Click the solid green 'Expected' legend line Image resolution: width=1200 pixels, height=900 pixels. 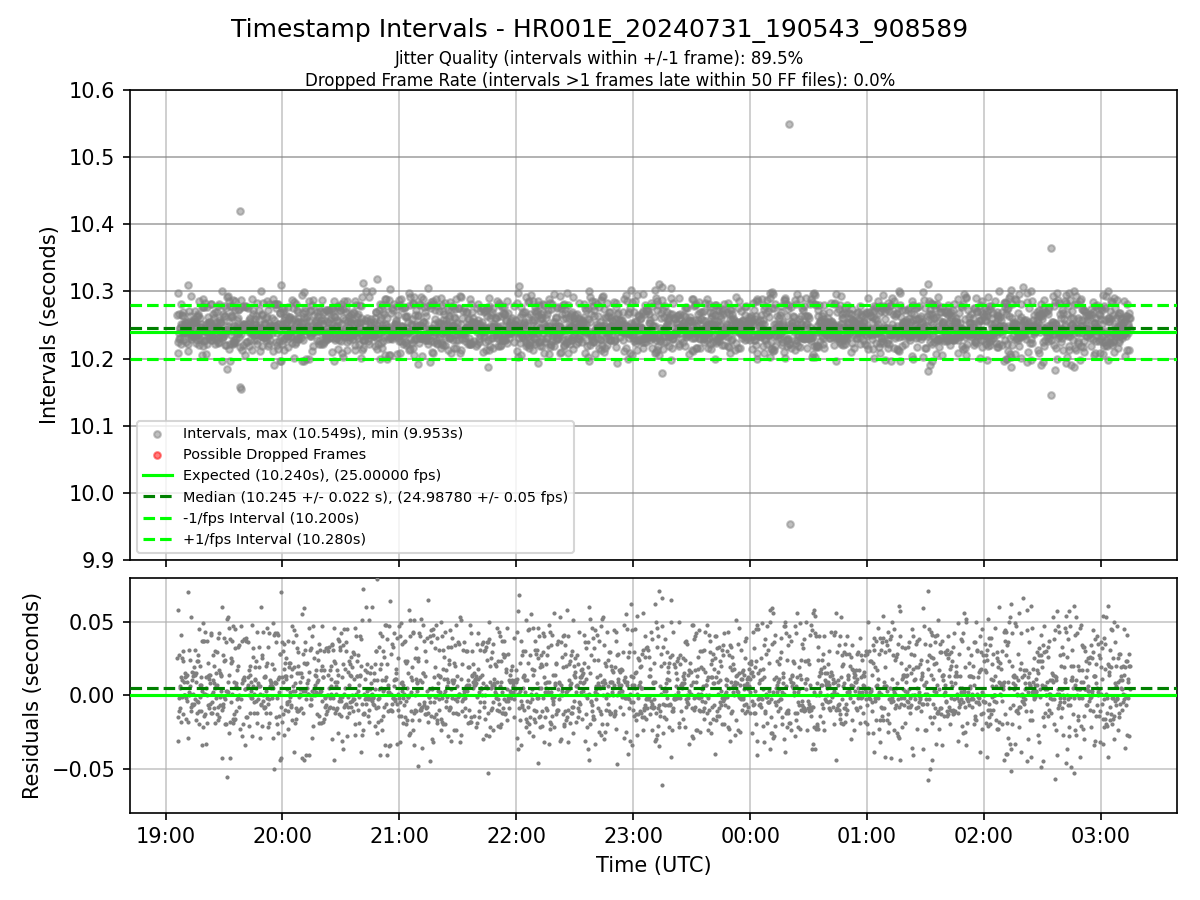[157, 475]
